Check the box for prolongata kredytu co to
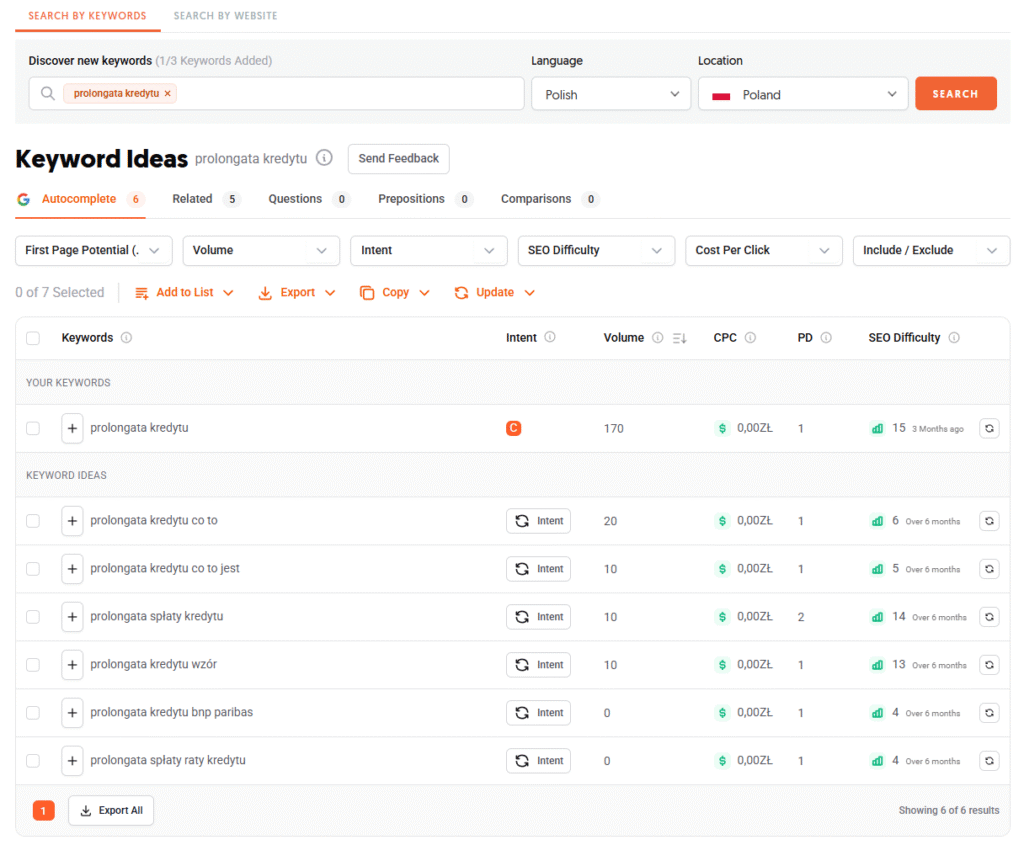The image size is (1024, 845). pyautogui.click(x=33, y=521)
